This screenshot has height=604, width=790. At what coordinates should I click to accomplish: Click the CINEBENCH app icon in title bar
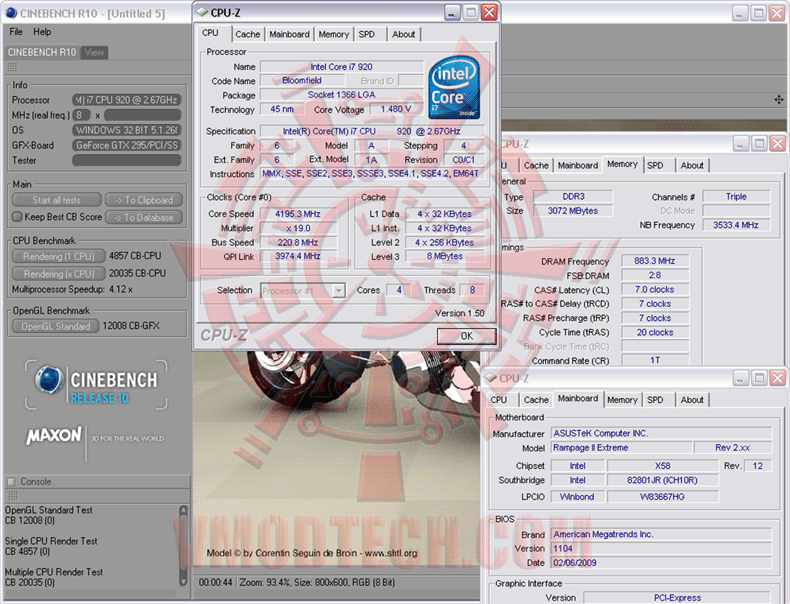pos(11,13)
